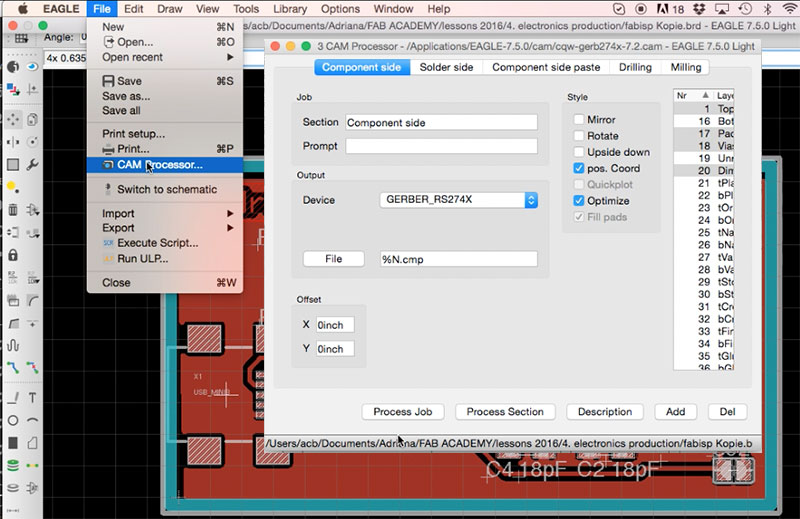Select the Meander tool
The width and height of the screenshot is (800, 519).
pos(13,345)
